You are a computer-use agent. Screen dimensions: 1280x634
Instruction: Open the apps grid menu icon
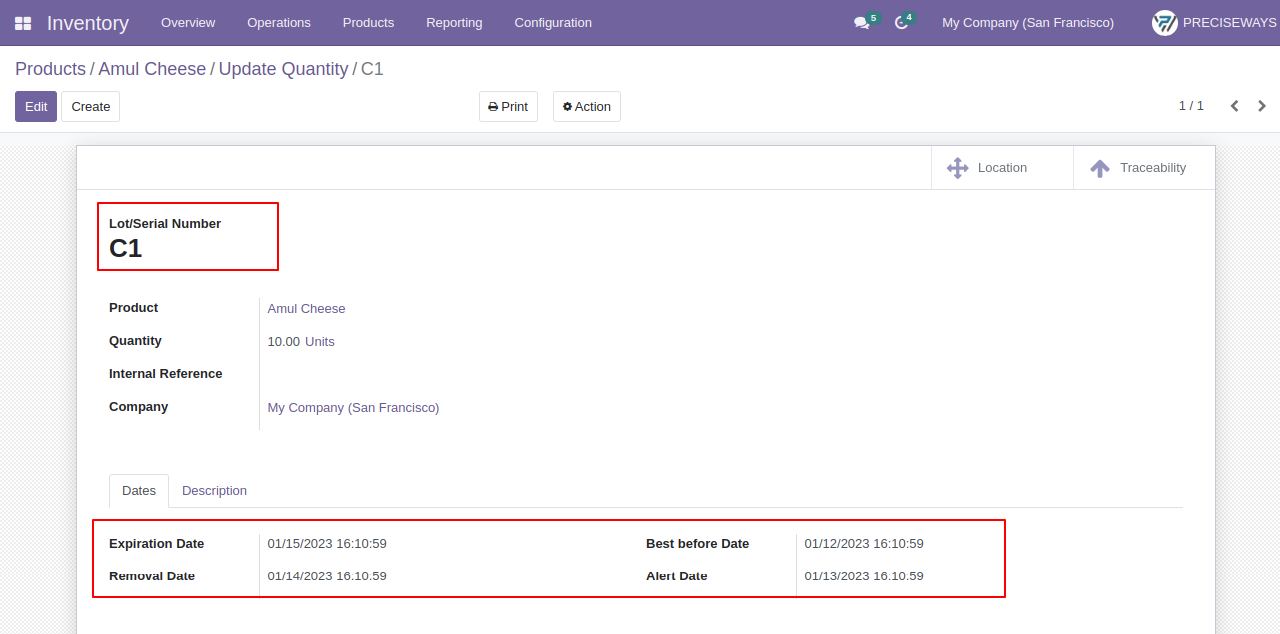click(x=23, y=23)
